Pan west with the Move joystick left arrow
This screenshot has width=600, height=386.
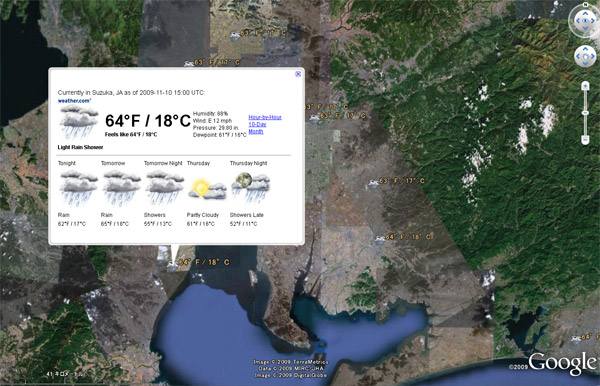(578, 56)
